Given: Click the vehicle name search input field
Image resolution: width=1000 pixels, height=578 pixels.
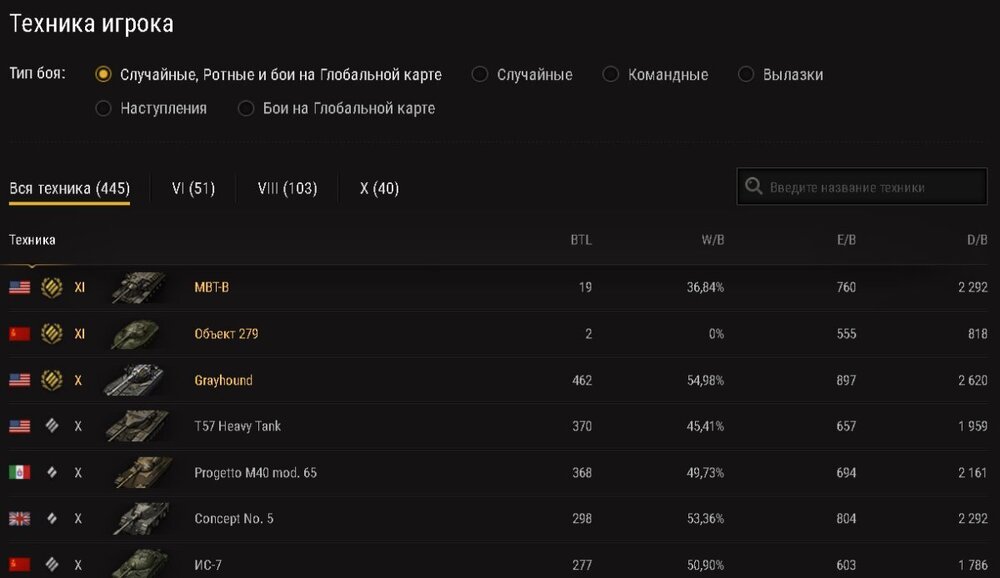Looking at the screenshot, I should tap(862, 186).
